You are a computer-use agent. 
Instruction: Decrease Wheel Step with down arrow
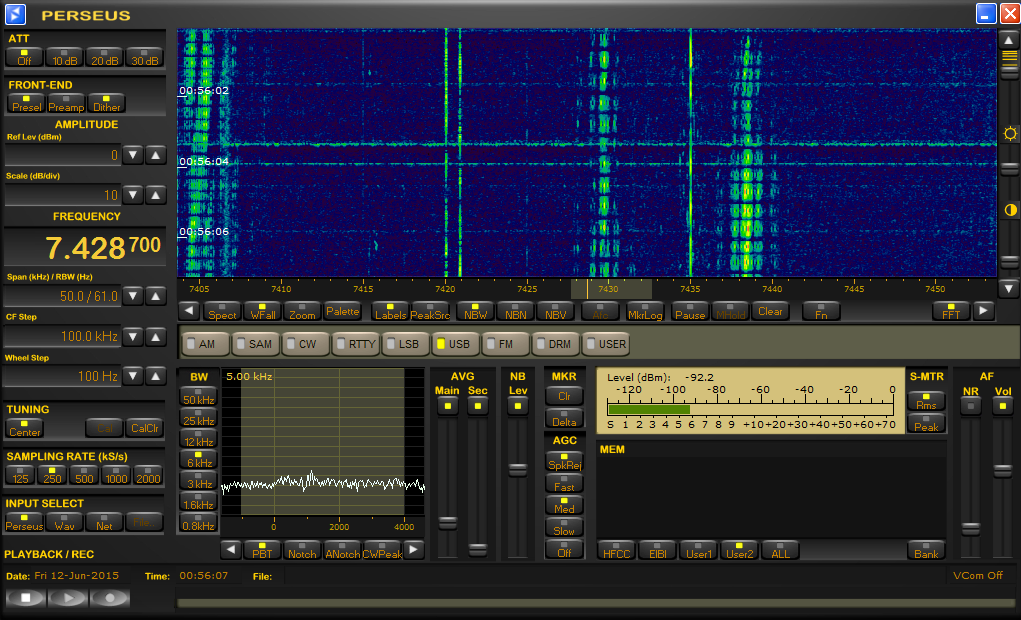[133, 376]
